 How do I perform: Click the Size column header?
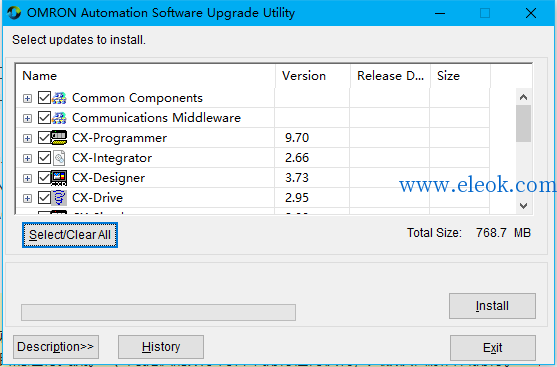tap(460, 76)
